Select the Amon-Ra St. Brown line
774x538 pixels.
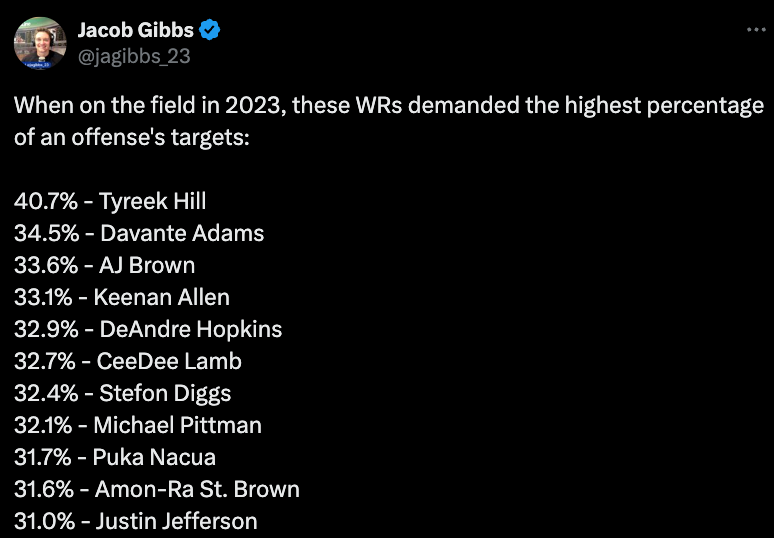pos(157,489)
